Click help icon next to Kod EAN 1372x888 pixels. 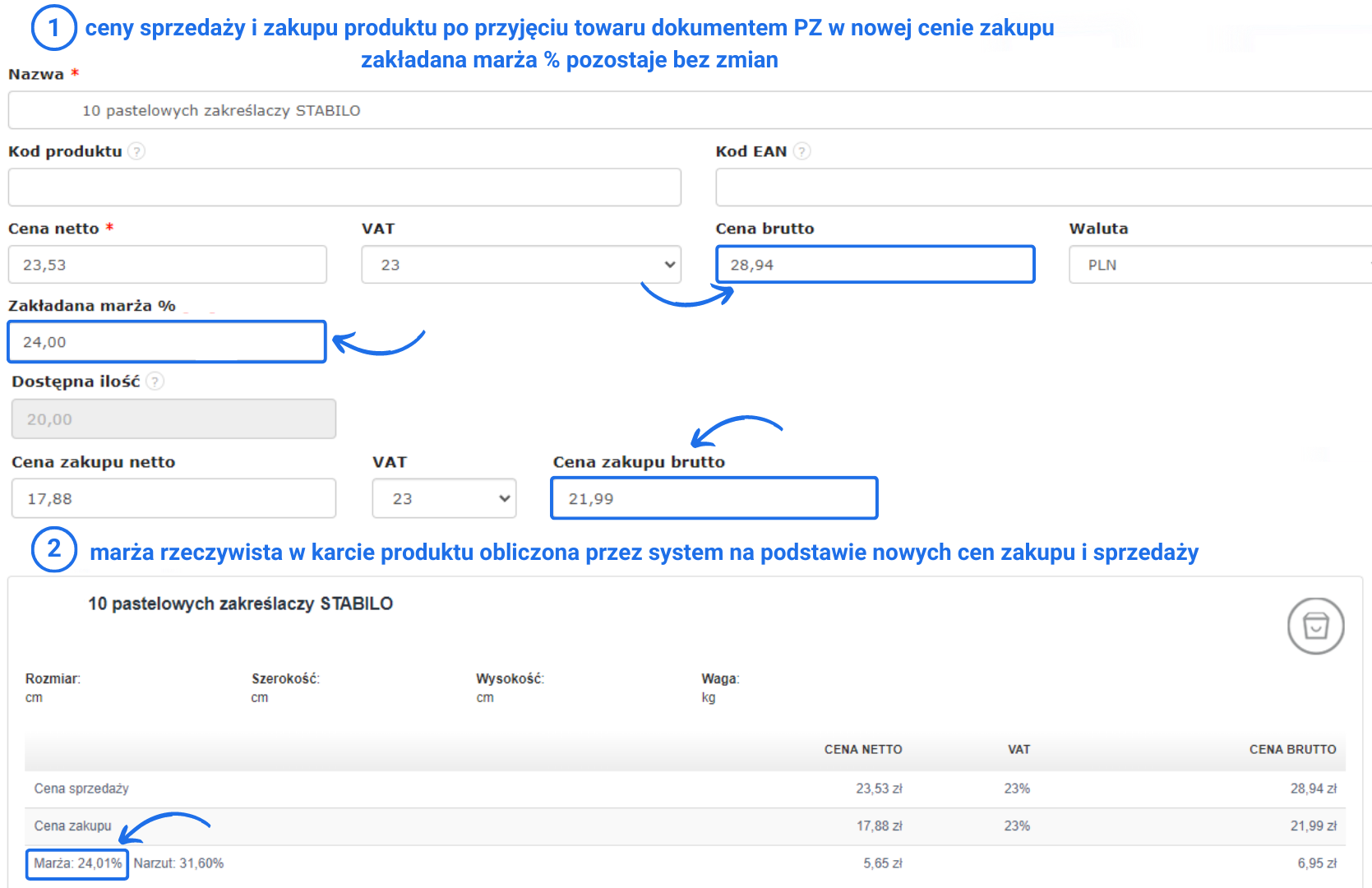point(802,151)
